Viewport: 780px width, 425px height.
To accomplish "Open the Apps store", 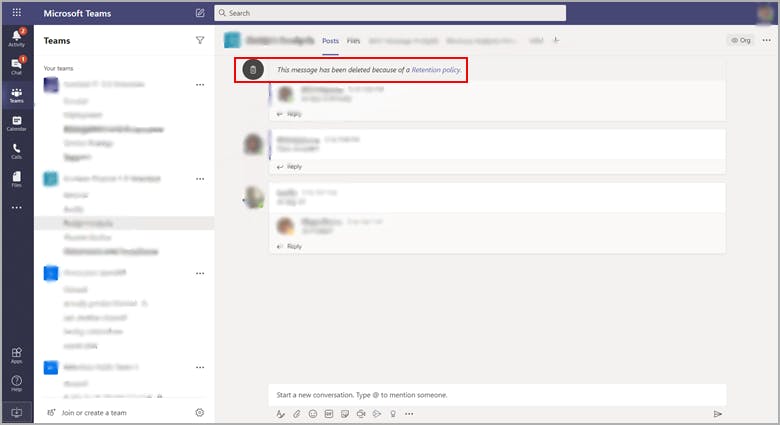I will pos(16,355).
